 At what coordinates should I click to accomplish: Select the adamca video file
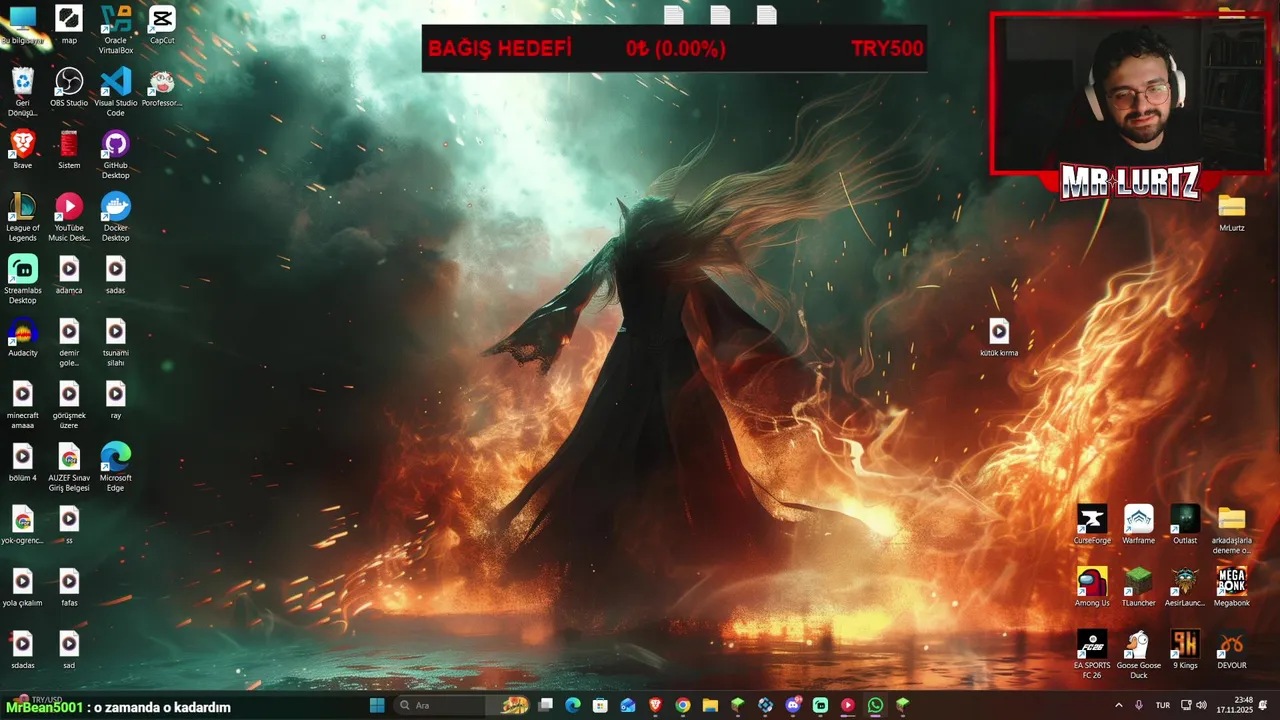click(x=69, y=274)
